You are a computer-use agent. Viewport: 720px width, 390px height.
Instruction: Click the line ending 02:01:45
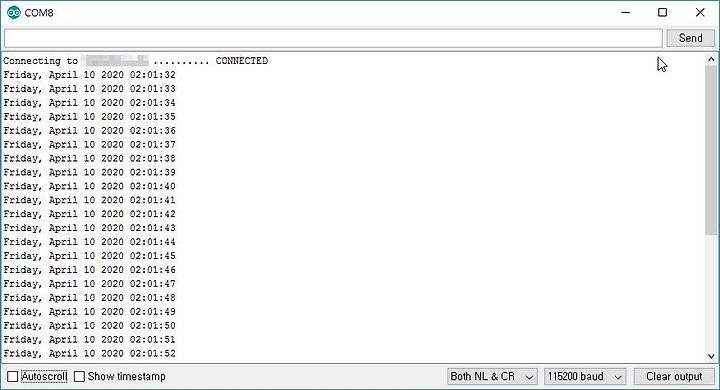tap(90, 256)
